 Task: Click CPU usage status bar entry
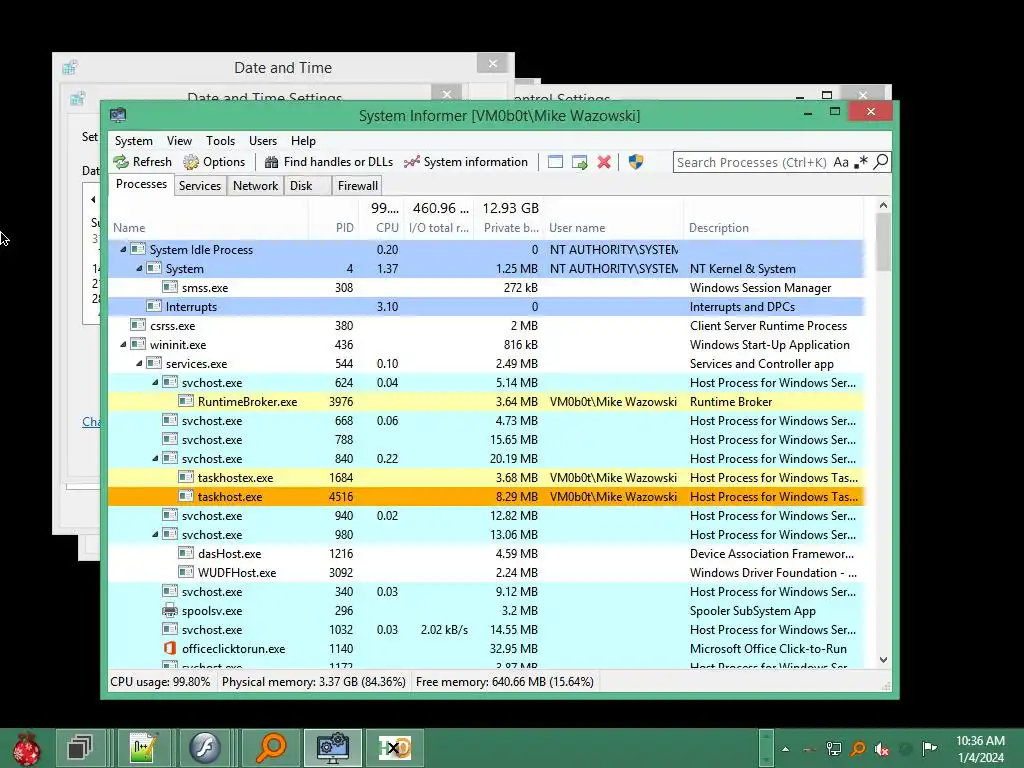pos(160,682)
